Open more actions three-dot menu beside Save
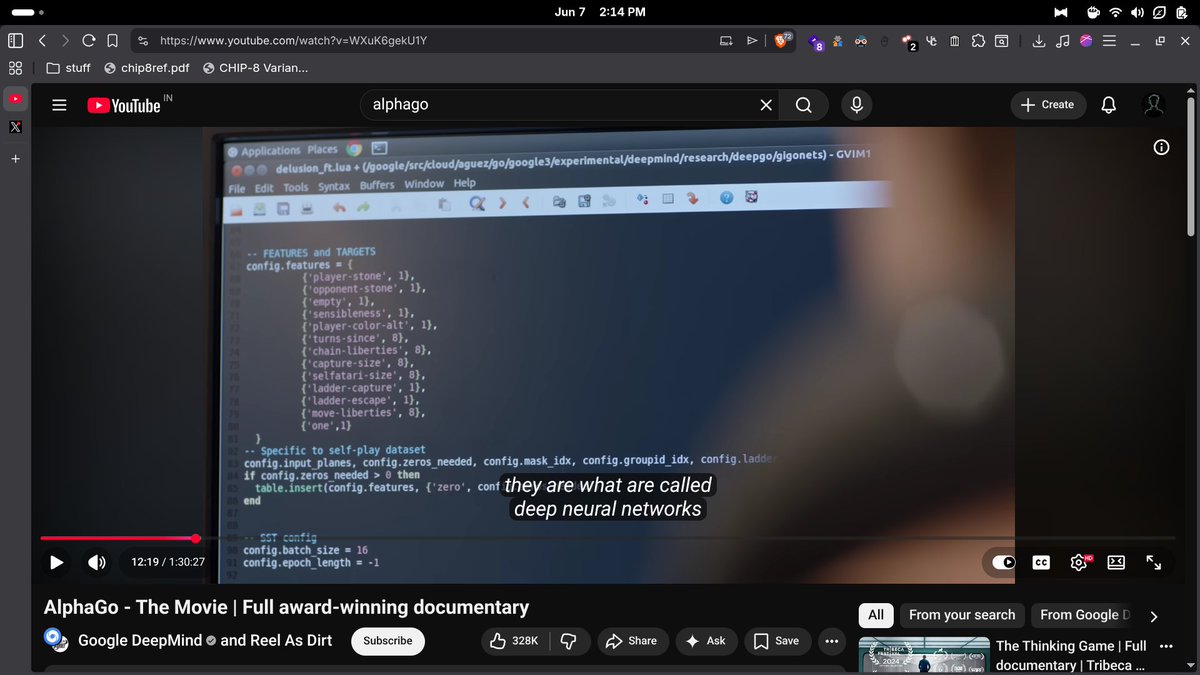Viewport: 1200px width, 675px height. click(831, 641)
